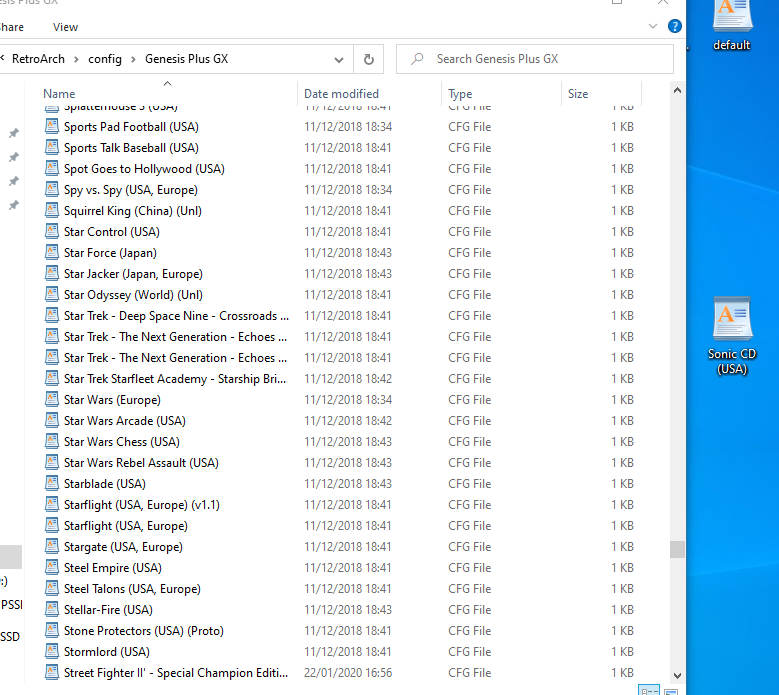Image resolution: width=779 pixels, height=695 pixels.
Task: Click the Star Wars Arcade (USA) file icon
Action: coord(52,420)
